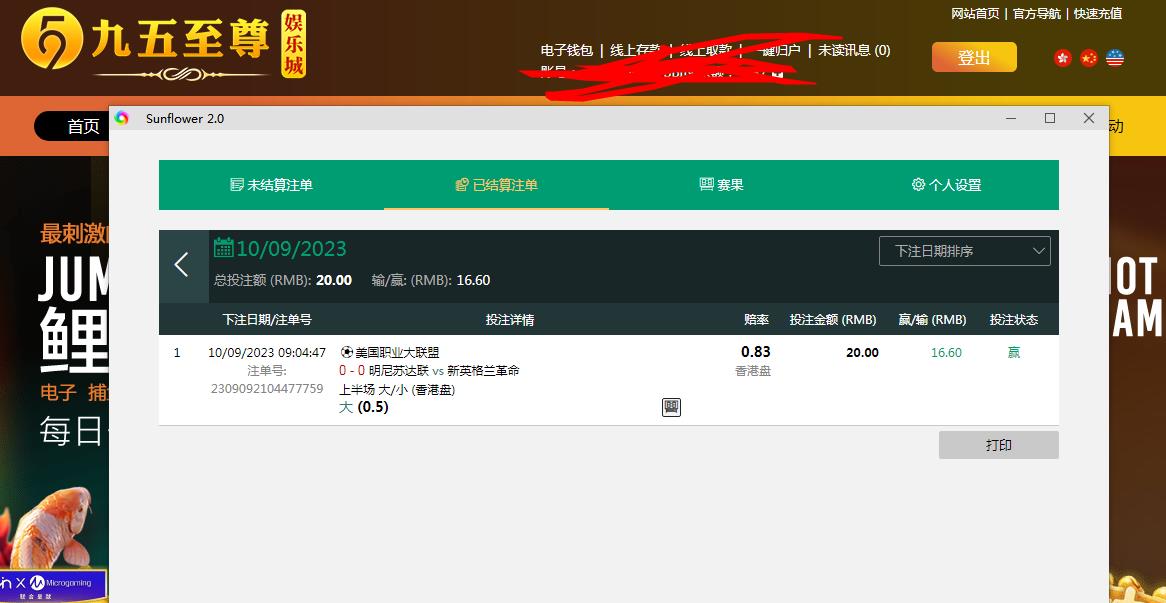This screenshot has height=603, width=1166.
Task: Click the 上半场 大/小 (香港盘) bet type
Action: (397, 389)
